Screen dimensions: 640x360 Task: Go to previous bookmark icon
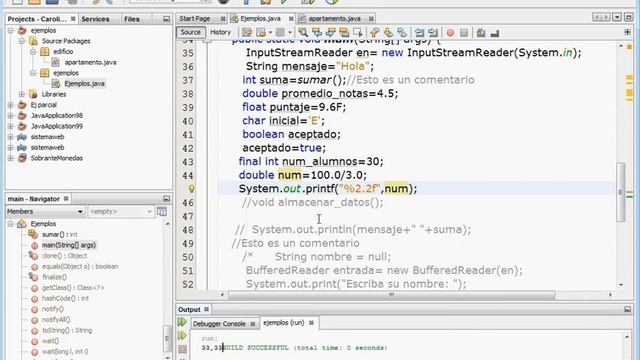[x=374, y=32]
